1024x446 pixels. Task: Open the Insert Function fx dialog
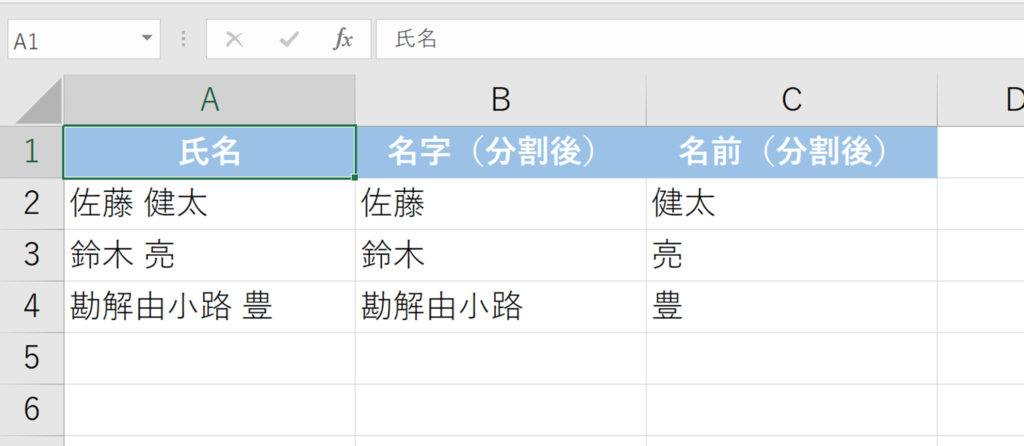click(x=343, y=40)
